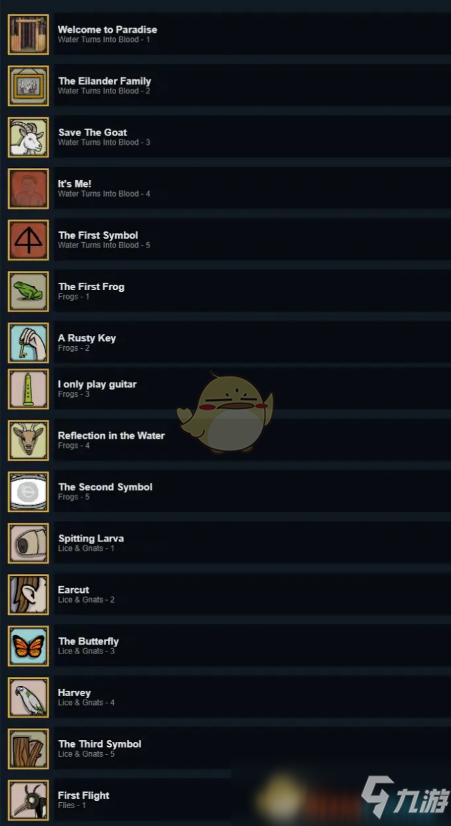This screenshot has width=451, height=826.
Task: Select the I only play guitar flute icon
Action: tap(28, 389)
